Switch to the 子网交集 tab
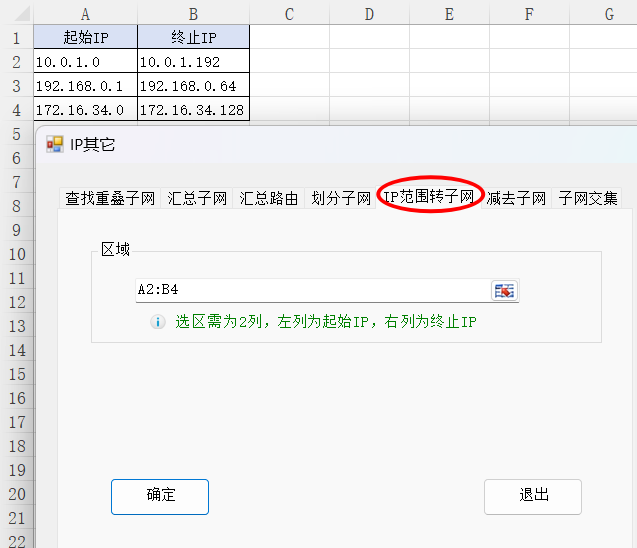Screen dimensions: 637x548 (x=587, y=198)
